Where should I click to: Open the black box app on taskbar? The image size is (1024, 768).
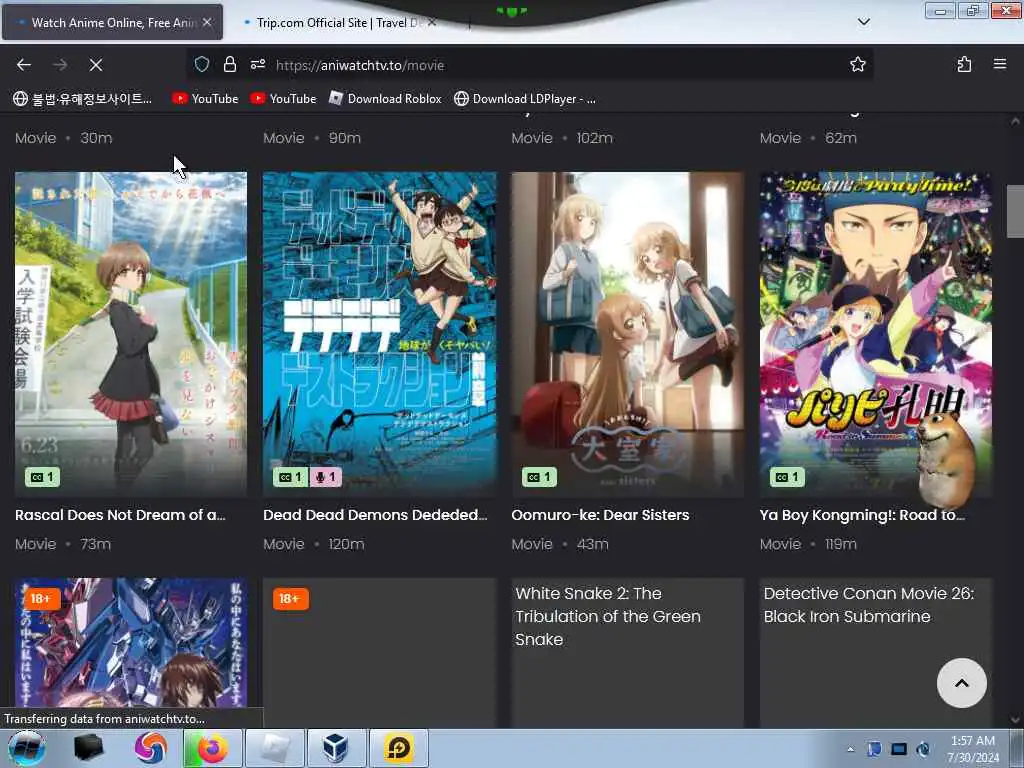(x=88, y=748)
